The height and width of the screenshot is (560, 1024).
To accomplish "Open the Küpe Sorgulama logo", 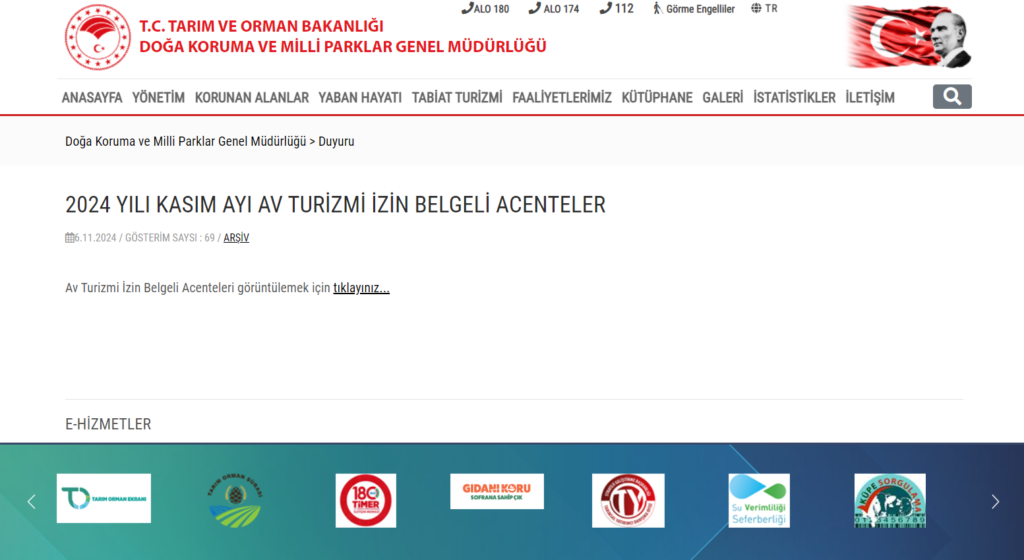I will (x=890, y=500).
